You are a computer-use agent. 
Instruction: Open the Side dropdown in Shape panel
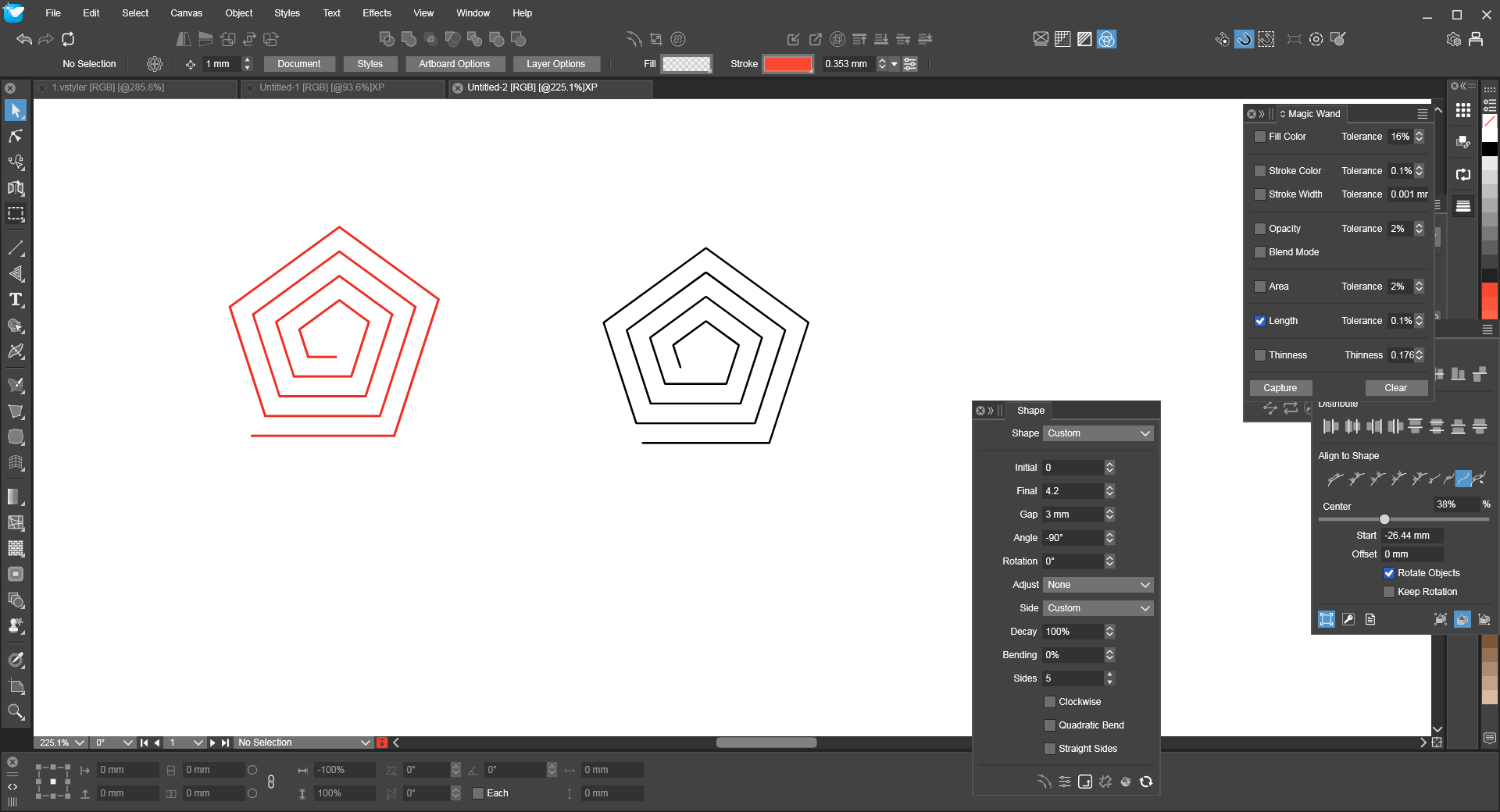point(1098,608)
